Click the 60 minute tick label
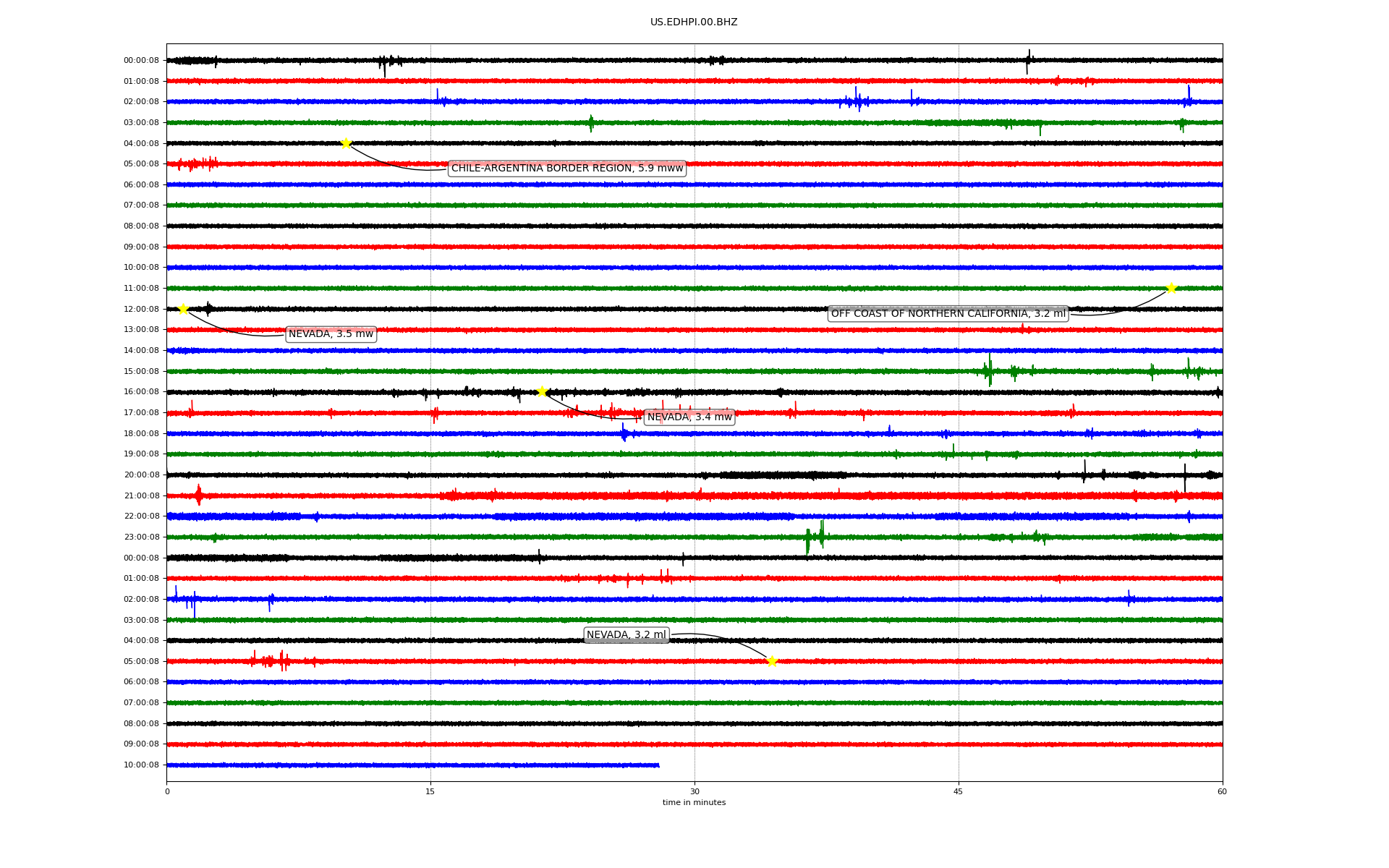 coord(1221,791)
